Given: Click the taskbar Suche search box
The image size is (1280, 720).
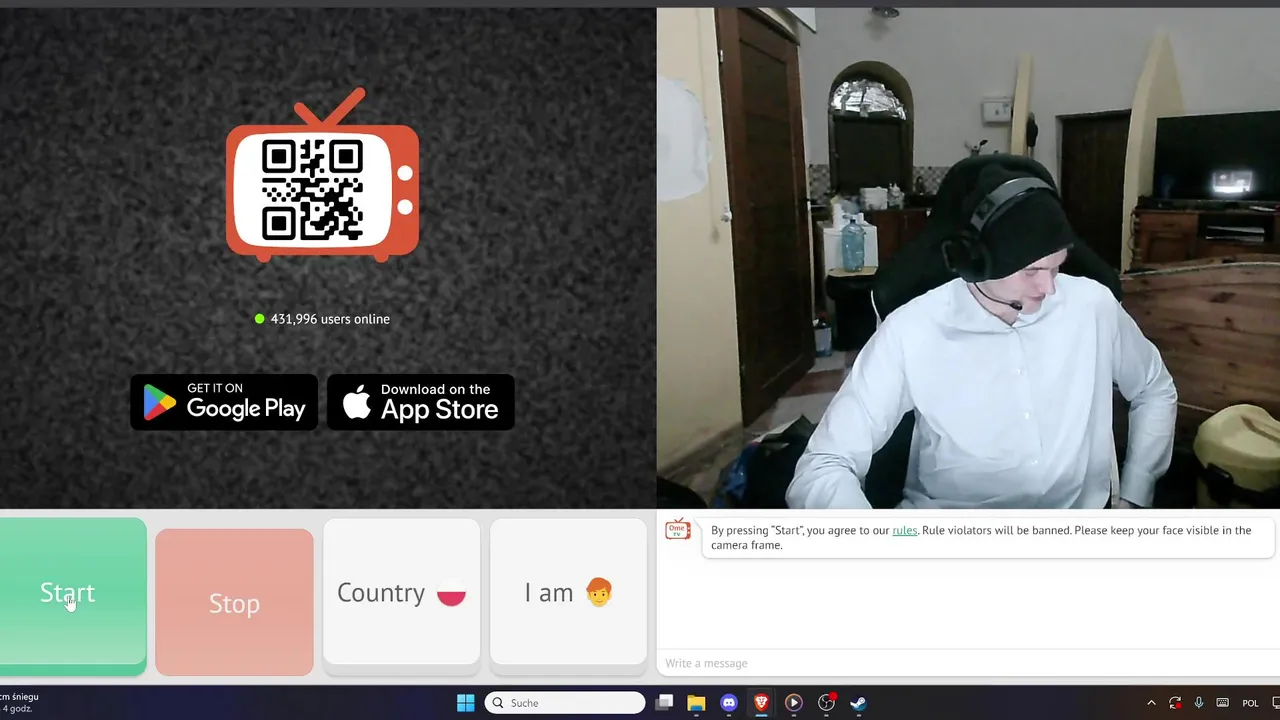Looking at the screenshot, I should (x=565, y=703).
